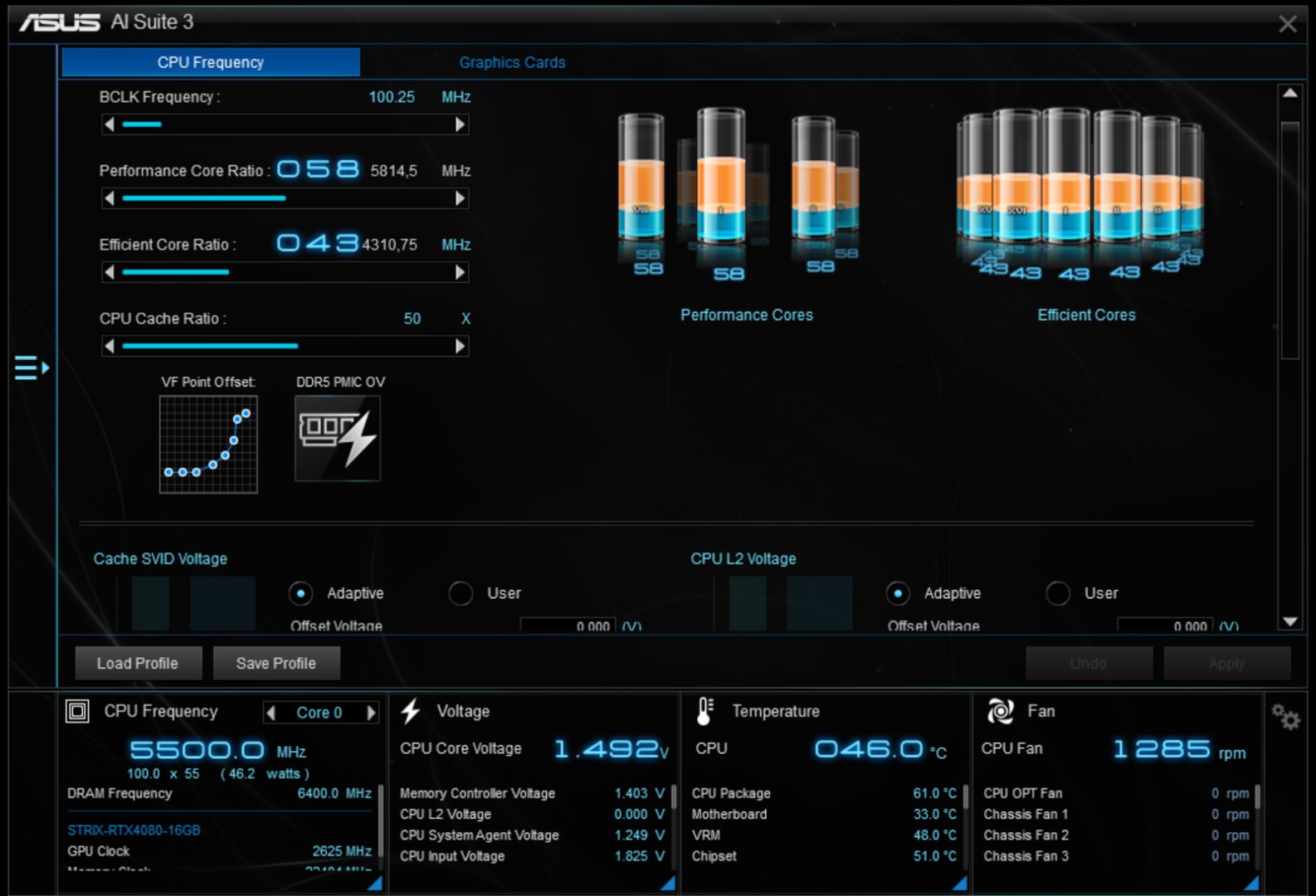The height and width of the screenshot is (896, 1316).
Task: Open monitor settings gear icon
Action: (x=1285, y=716)
